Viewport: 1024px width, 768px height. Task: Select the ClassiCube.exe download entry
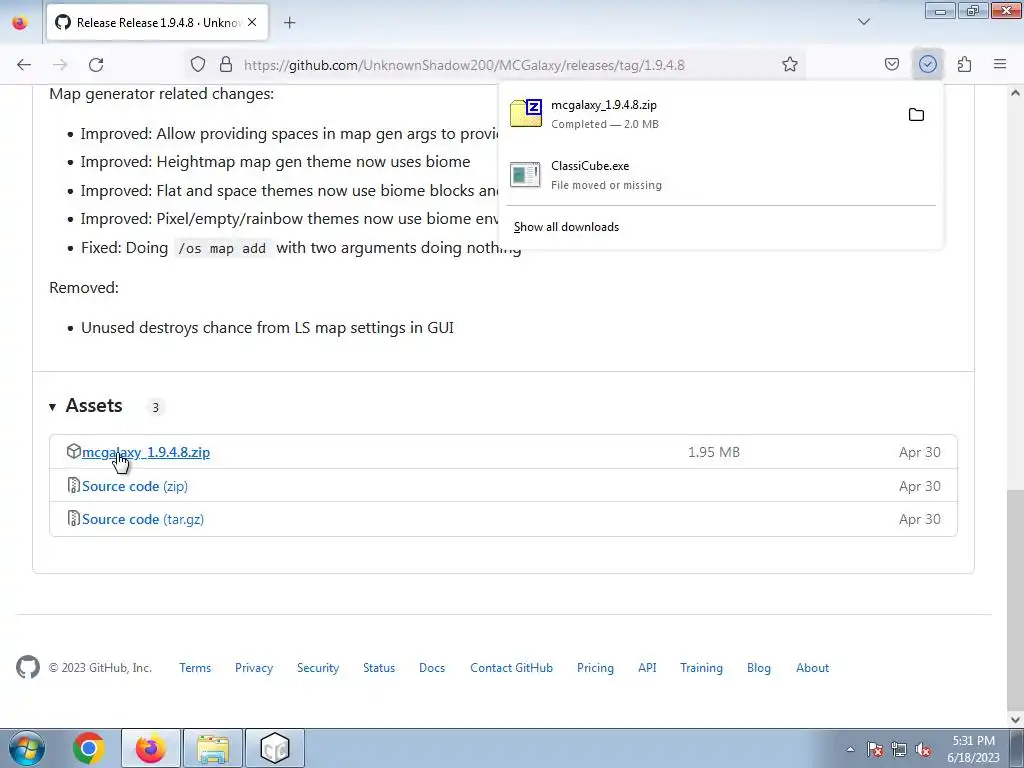720,175
